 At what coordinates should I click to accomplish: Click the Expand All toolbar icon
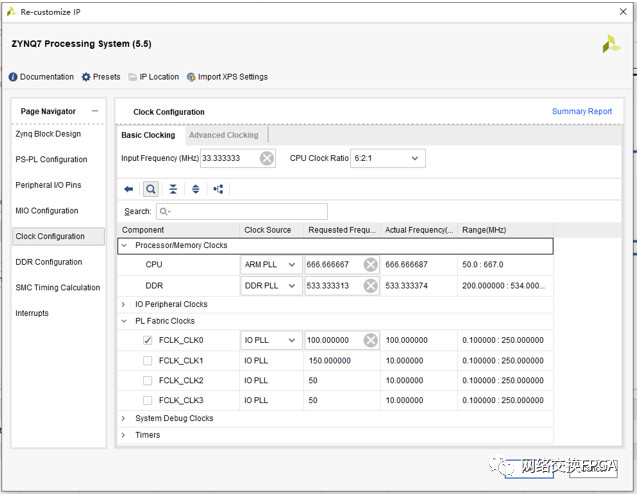point(195,189)
